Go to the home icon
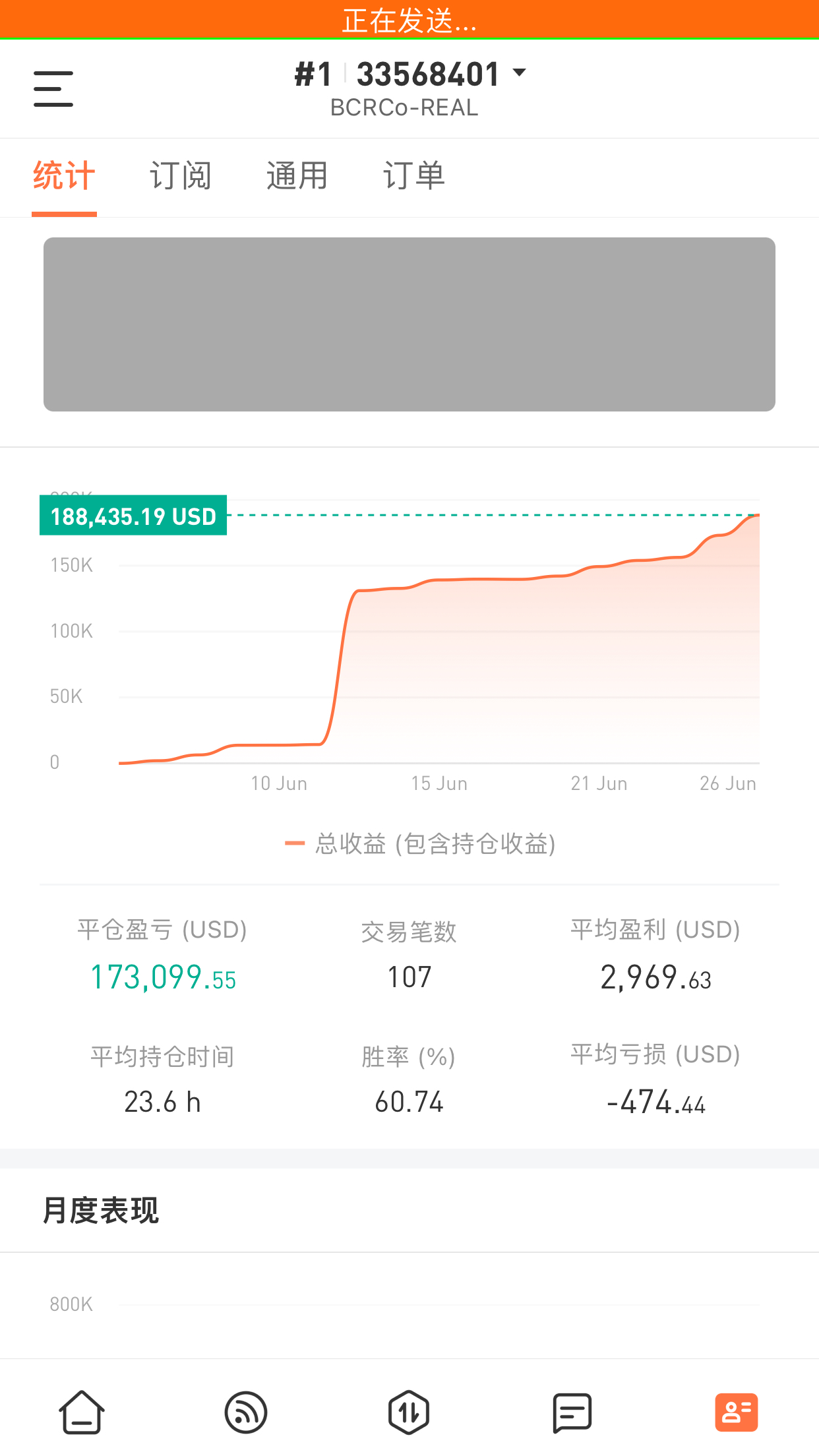The image size is (819, 1456). click(x=82, y=1412)
